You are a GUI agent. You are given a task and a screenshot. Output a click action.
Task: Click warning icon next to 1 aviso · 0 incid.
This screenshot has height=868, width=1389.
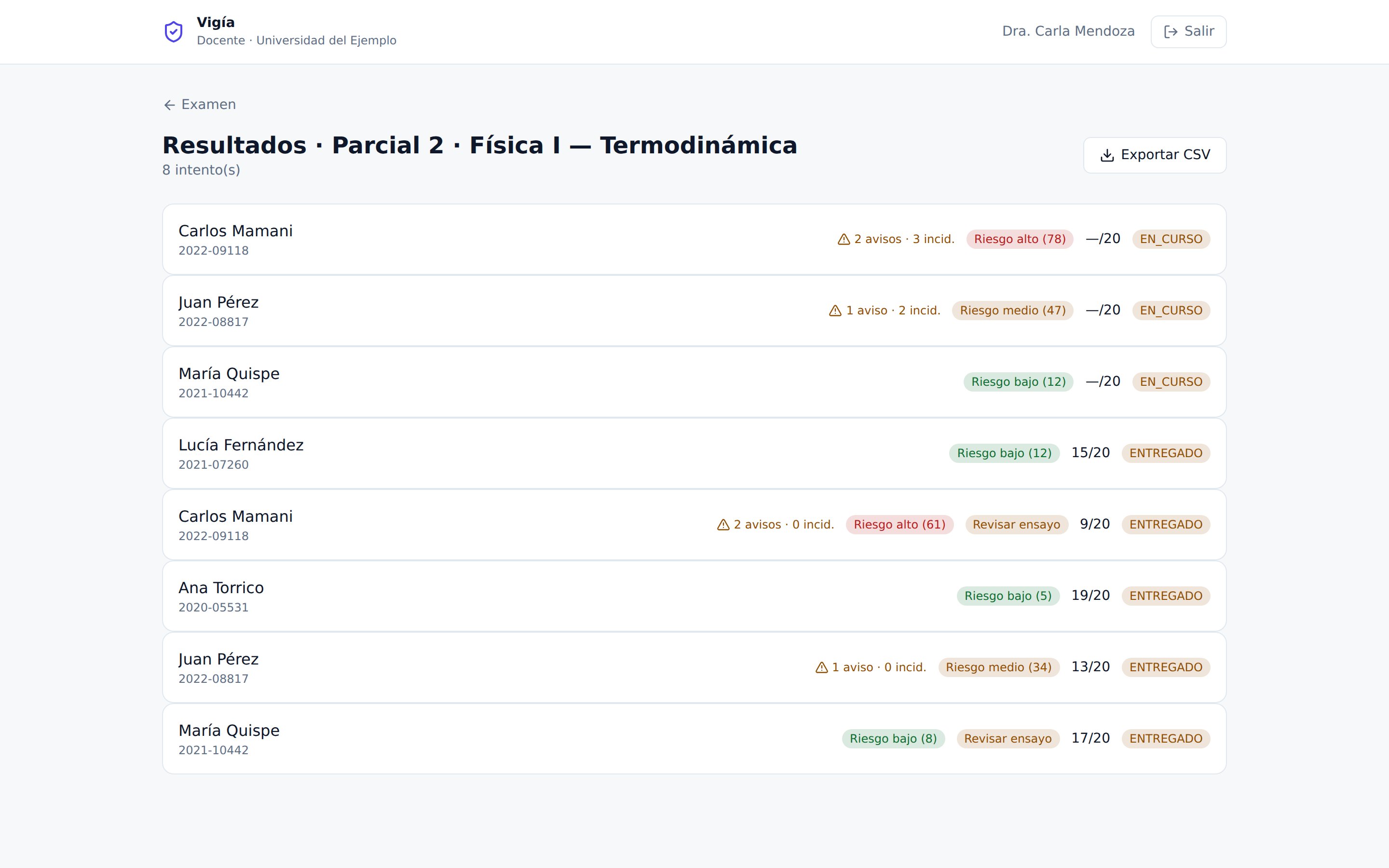(x=822, y=668)
